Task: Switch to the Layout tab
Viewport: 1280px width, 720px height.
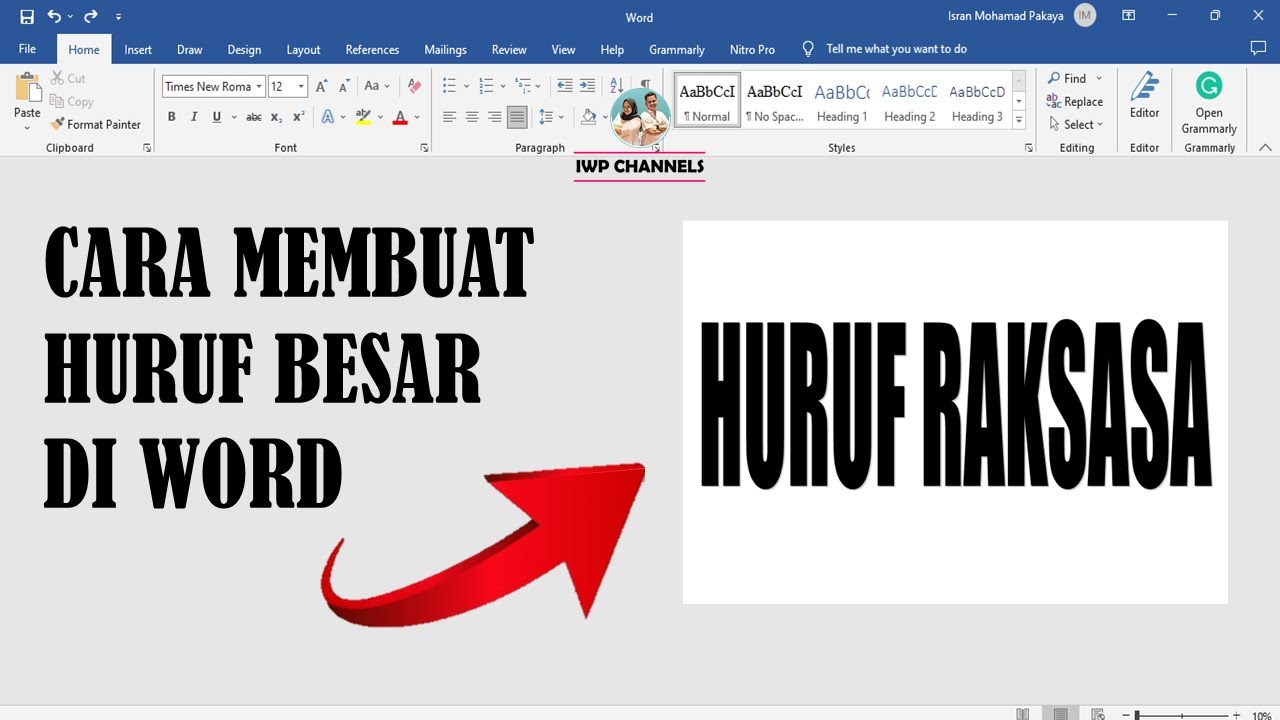Action: tap(303, 49)
